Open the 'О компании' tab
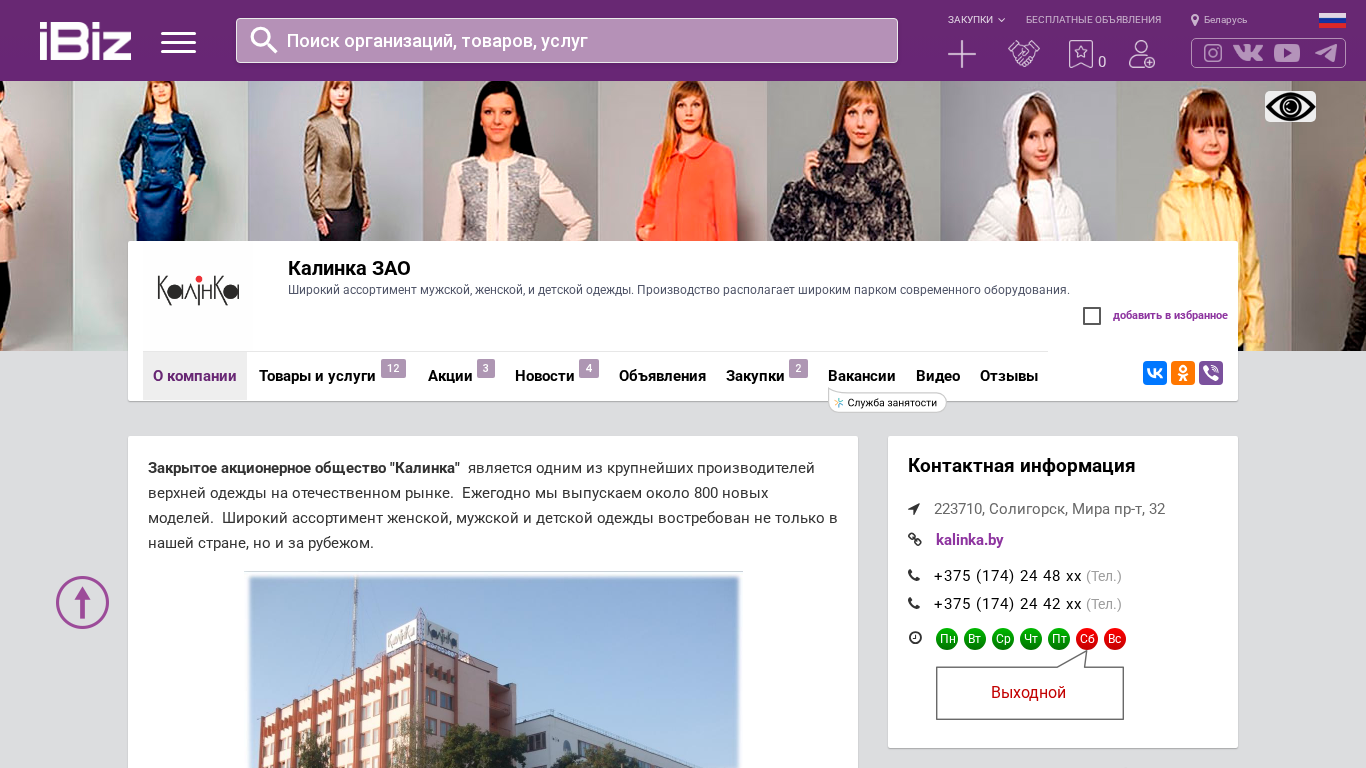The width and height of the screenshot is (1366, 768). tap(195, 376)
